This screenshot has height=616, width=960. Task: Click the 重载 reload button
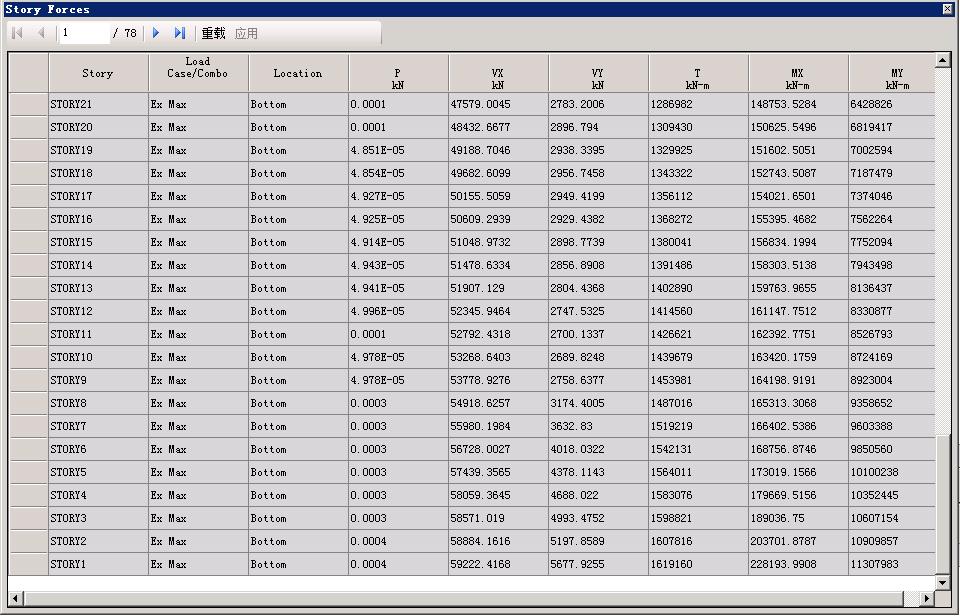pyautogui.click(x=213, y=33)
